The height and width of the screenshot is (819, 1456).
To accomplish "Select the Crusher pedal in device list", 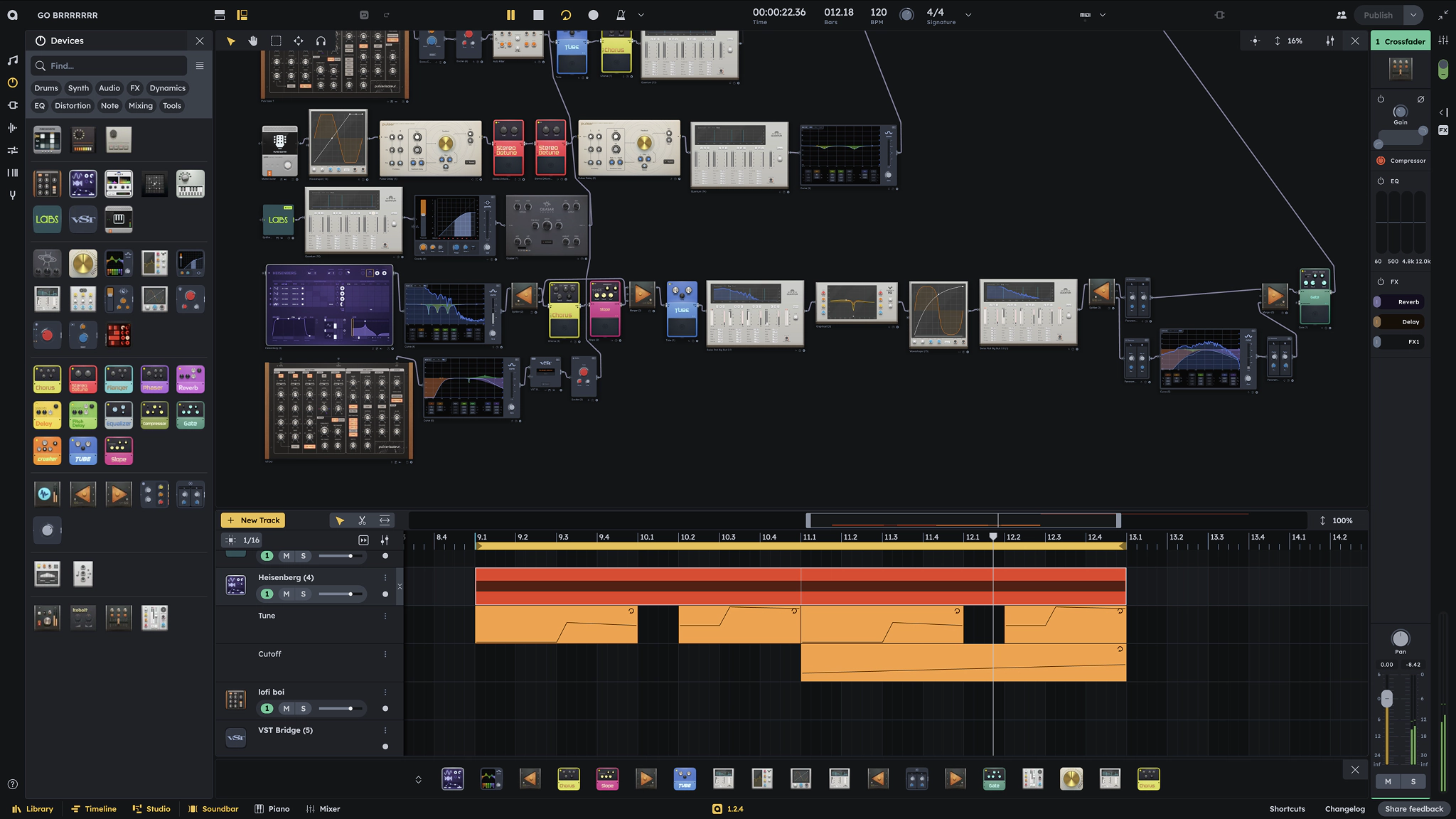I will (x=47, y=451).
